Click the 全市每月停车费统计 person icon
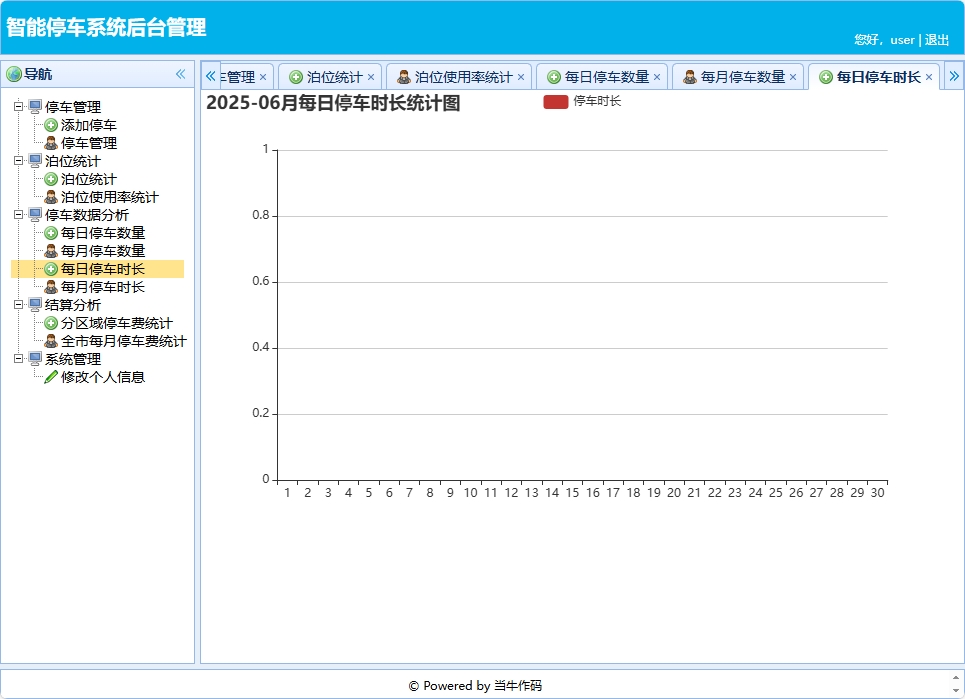 coord(51,341)
